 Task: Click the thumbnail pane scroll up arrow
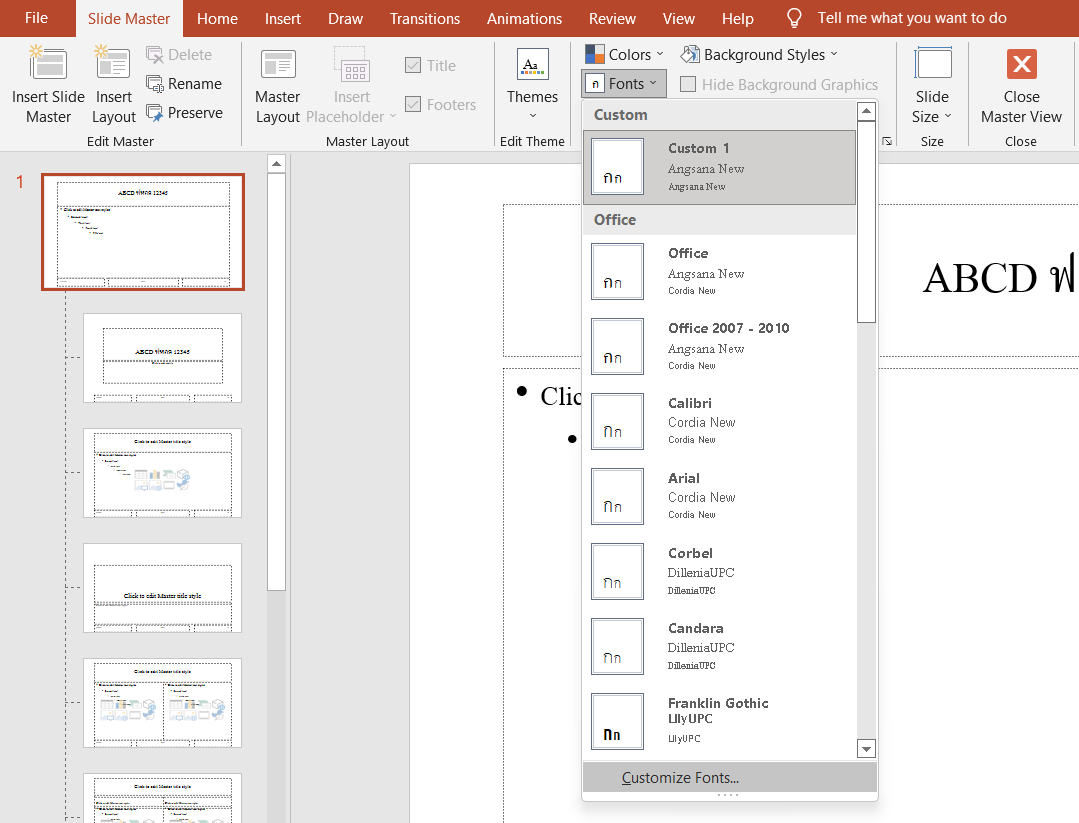click(x=276, y=164)
